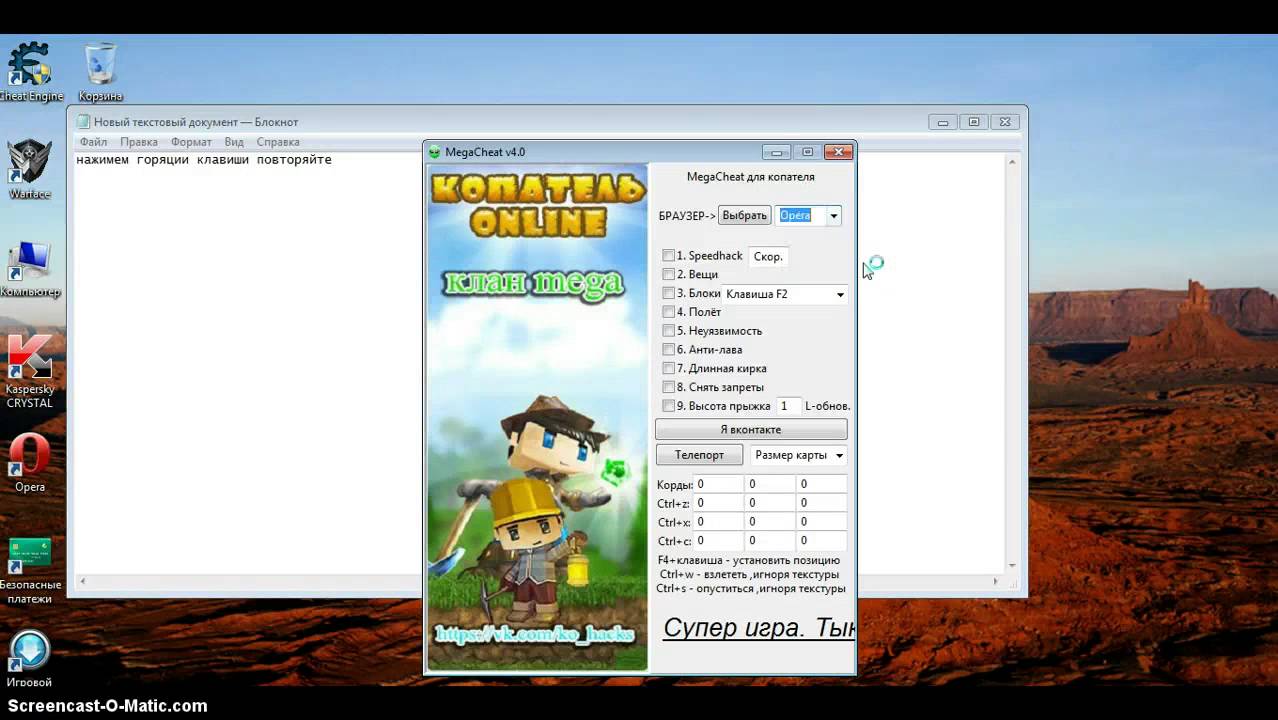Open the Справка menu in Notepad
This screenshot has width=1278, height=720.
278,142
